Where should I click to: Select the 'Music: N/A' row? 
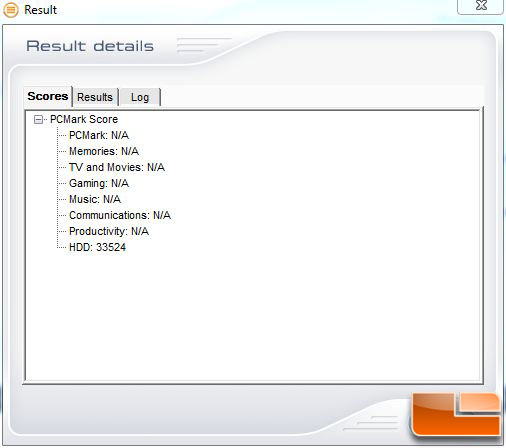click(95, 199)
